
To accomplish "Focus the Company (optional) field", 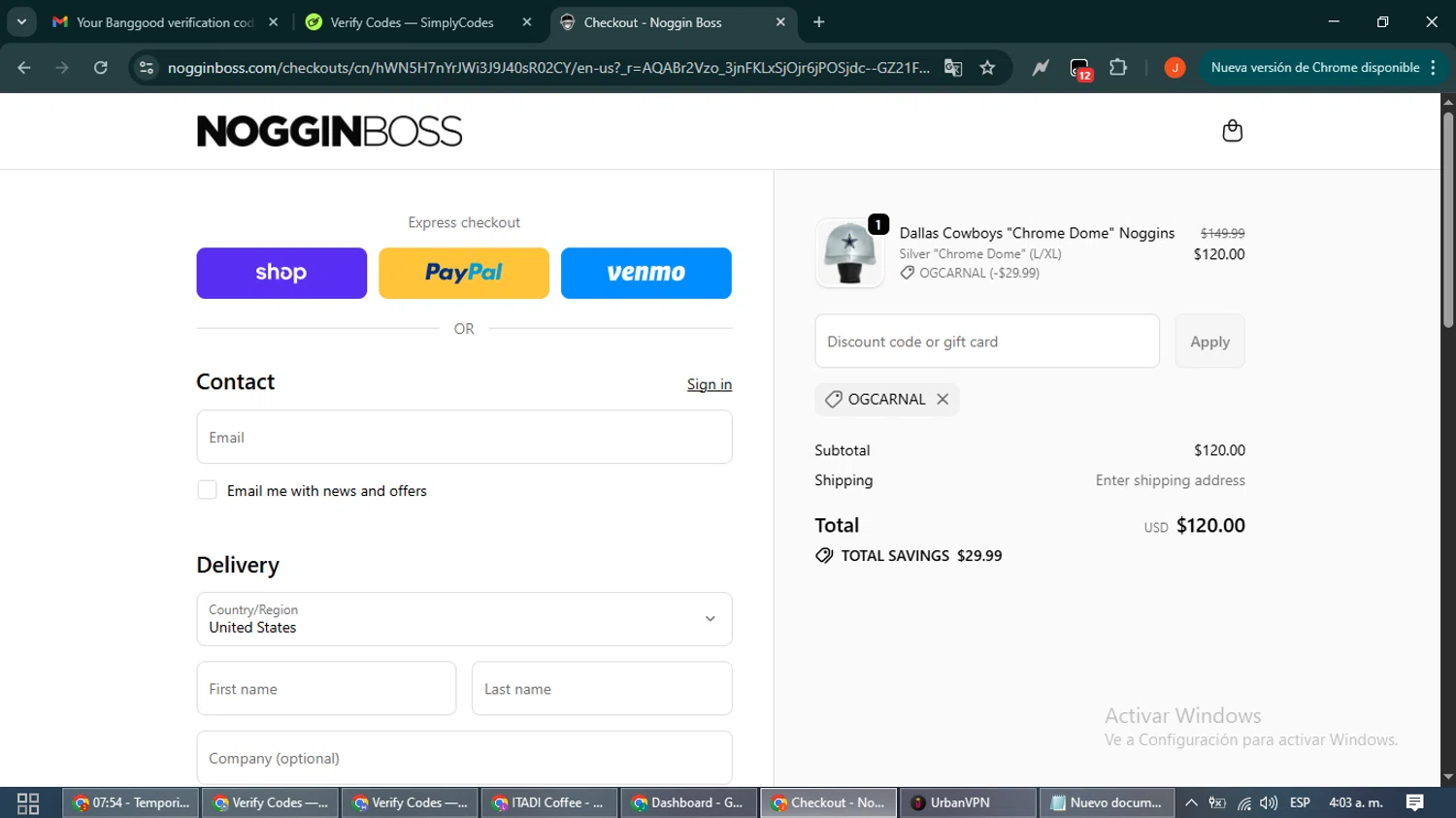I will coord(464,758).
